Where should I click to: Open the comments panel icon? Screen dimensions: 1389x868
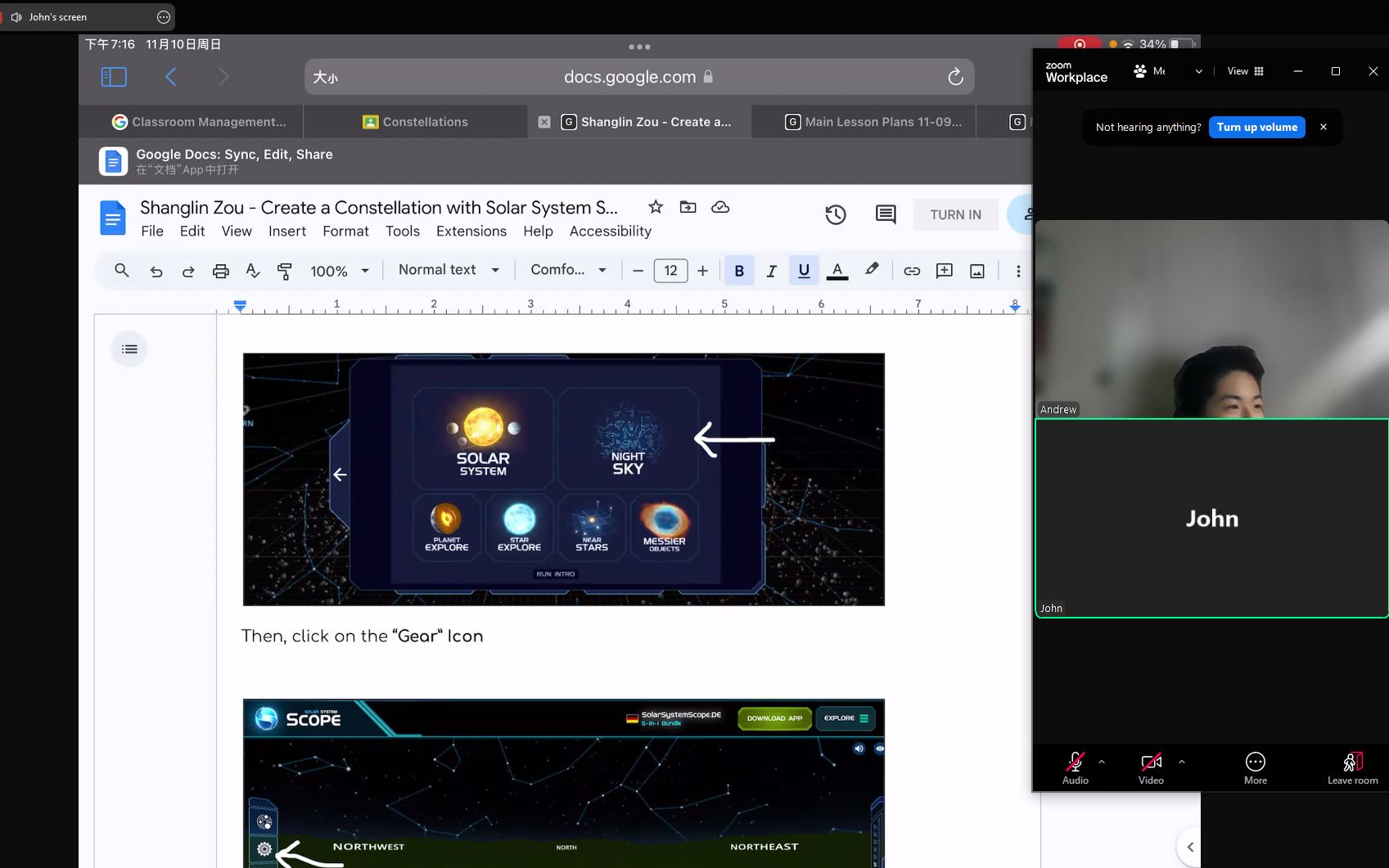(886, 214)
